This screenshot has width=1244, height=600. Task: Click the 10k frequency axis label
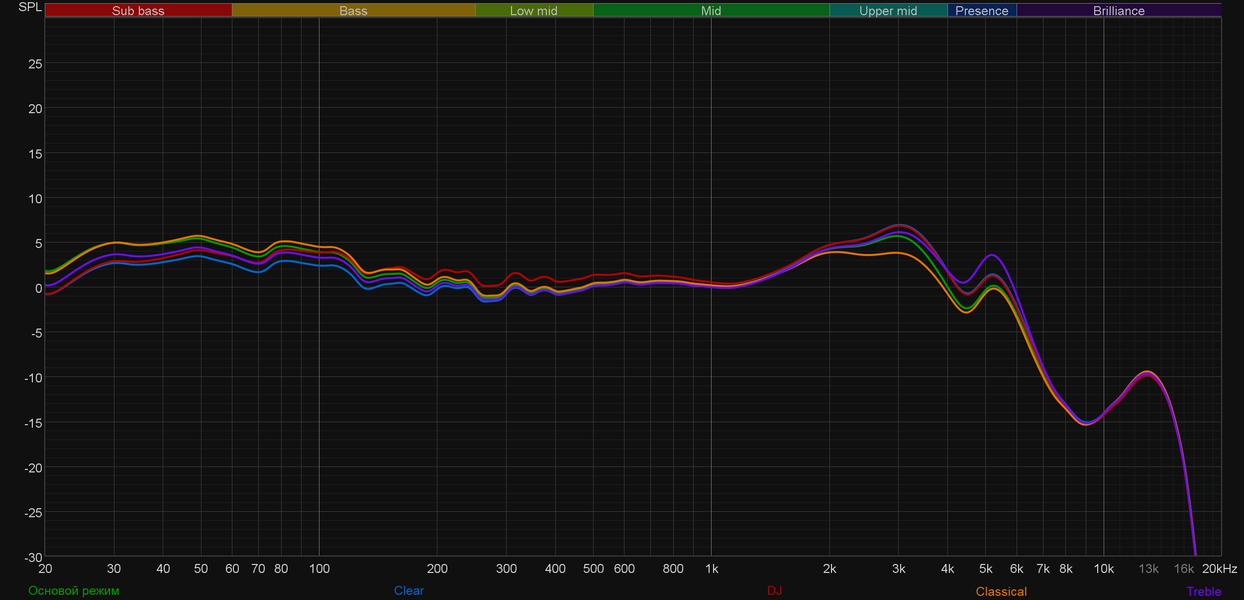(1103, 569)
